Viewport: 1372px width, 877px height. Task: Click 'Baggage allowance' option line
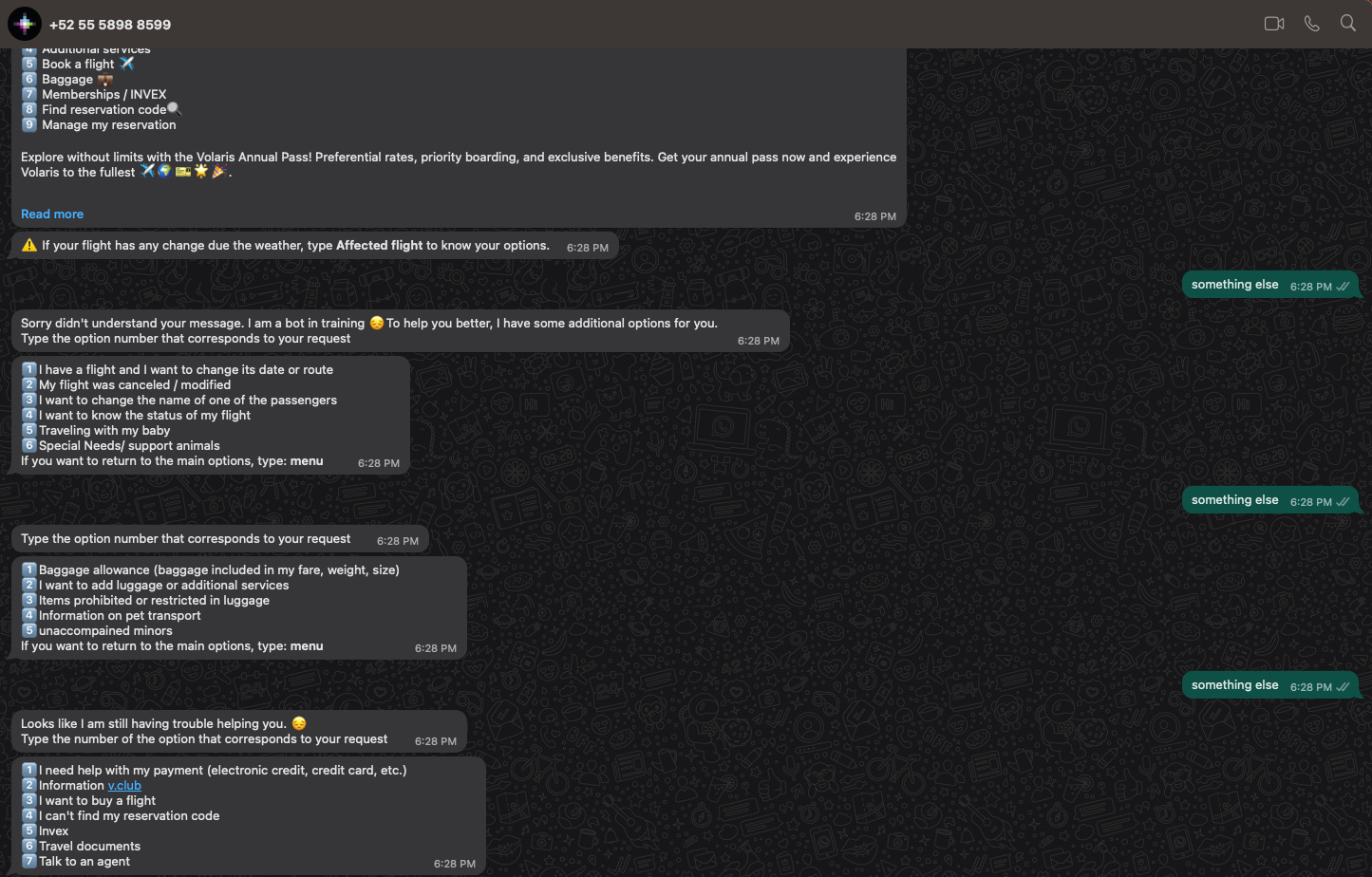(x=210, y=570)
